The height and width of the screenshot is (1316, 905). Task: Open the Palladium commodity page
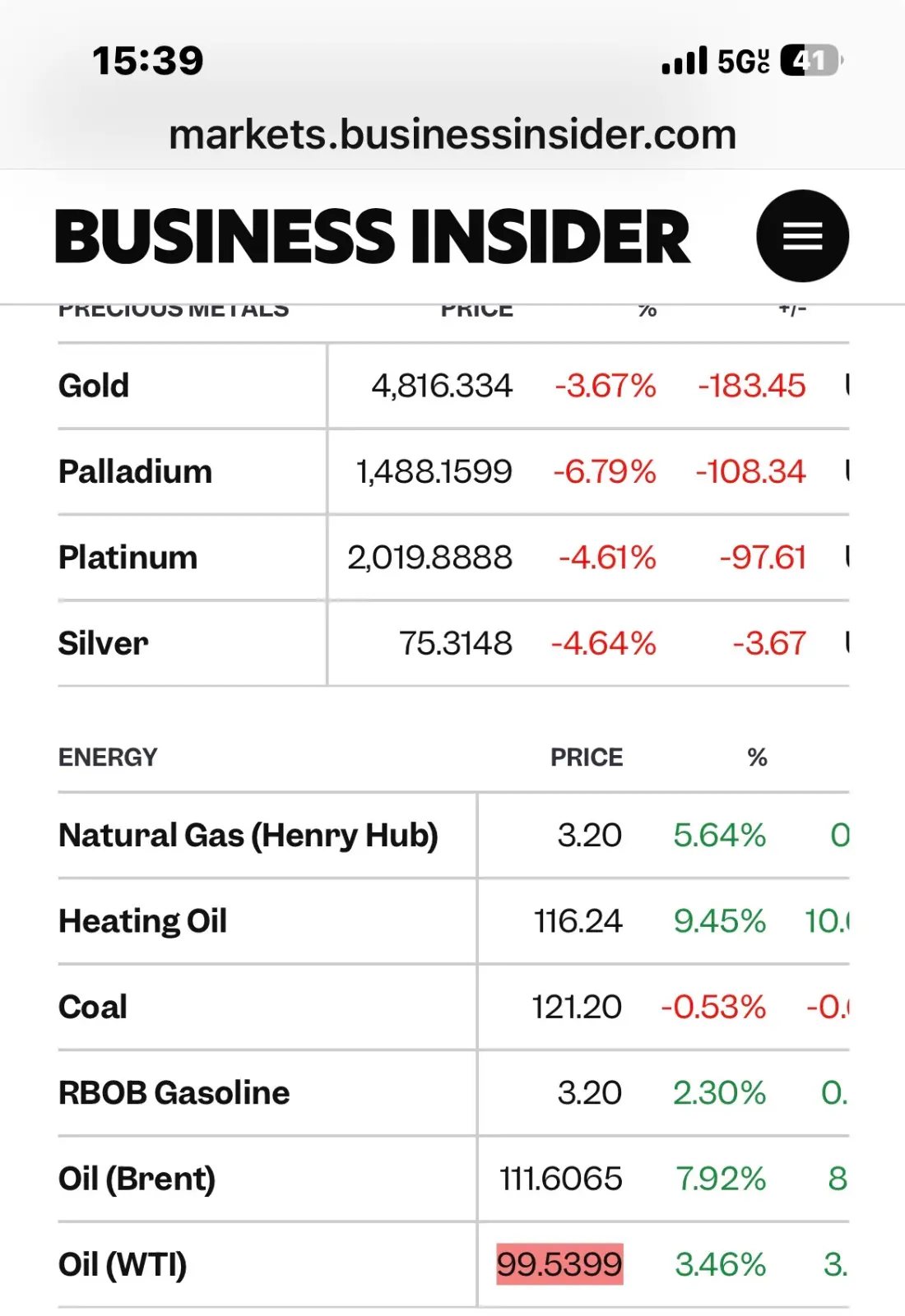[135, 472]
